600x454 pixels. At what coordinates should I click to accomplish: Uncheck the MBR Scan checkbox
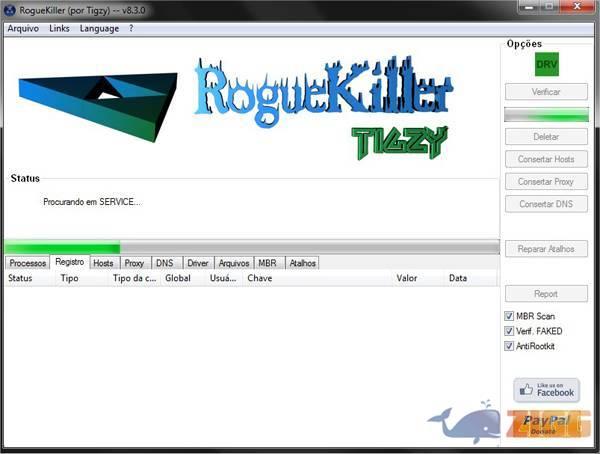510,316
